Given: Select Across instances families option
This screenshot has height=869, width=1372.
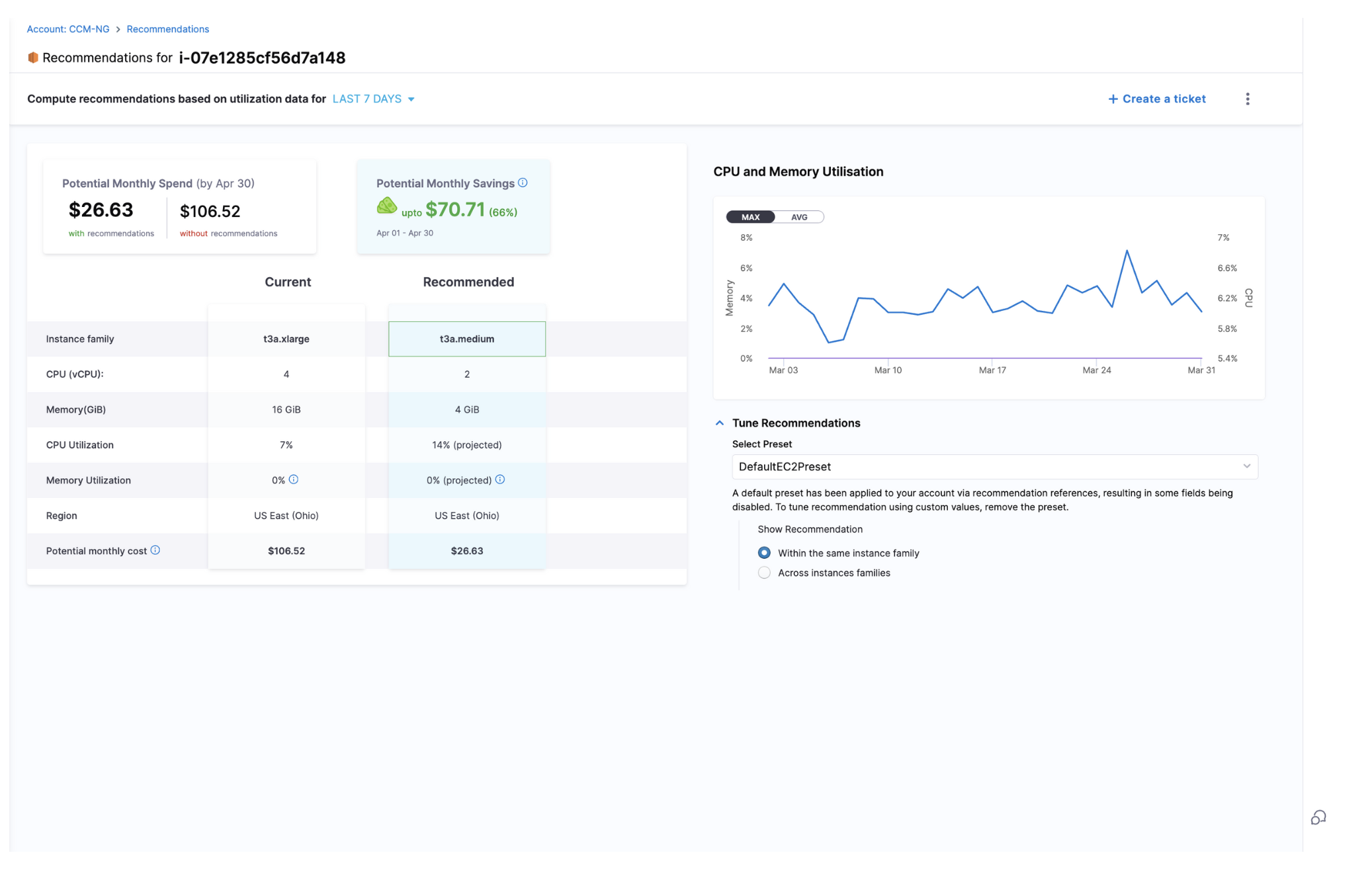Looking at the screenshot, I should 764,573.
